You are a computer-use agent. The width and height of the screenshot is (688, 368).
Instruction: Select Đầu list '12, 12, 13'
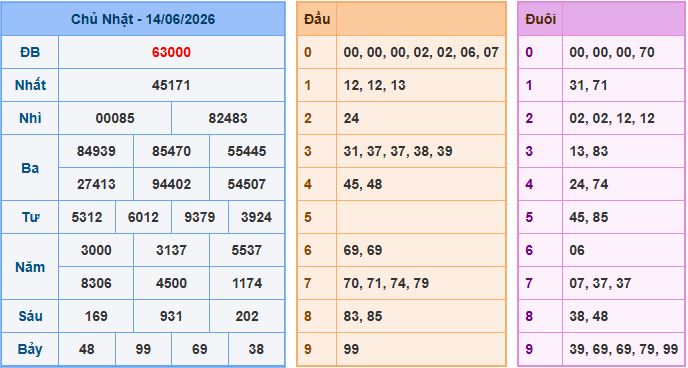[x=374, y=86]
